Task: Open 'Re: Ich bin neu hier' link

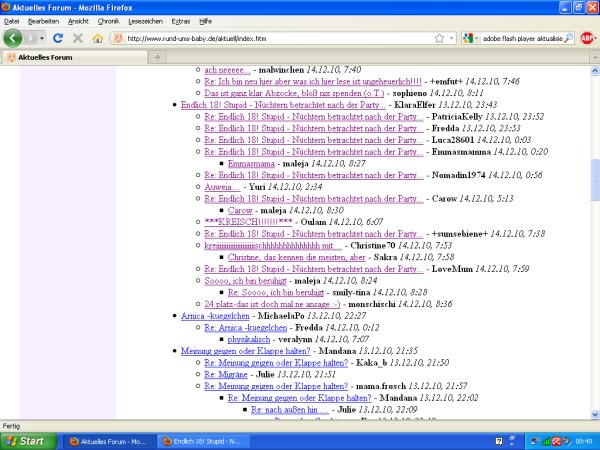Action: 313,82
